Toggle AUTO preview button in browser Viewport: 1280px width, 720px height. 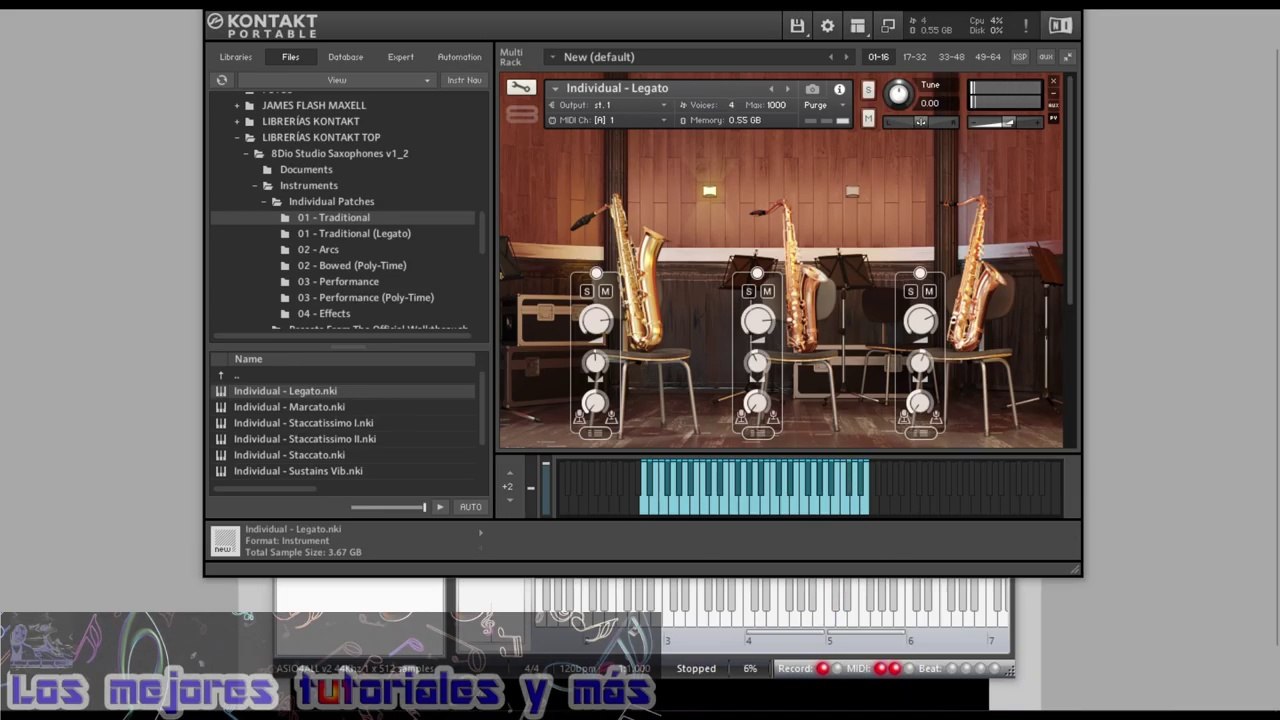pos(471,507)
